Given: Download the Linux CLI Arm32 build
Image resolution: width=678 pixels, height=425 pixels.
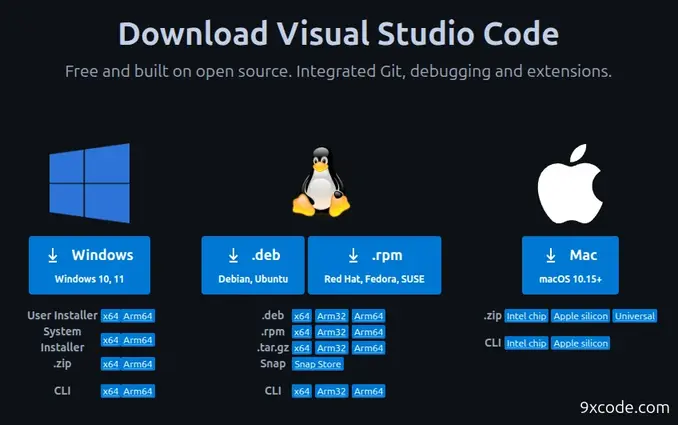Looking at the screenshot, I should click(332, 391).
